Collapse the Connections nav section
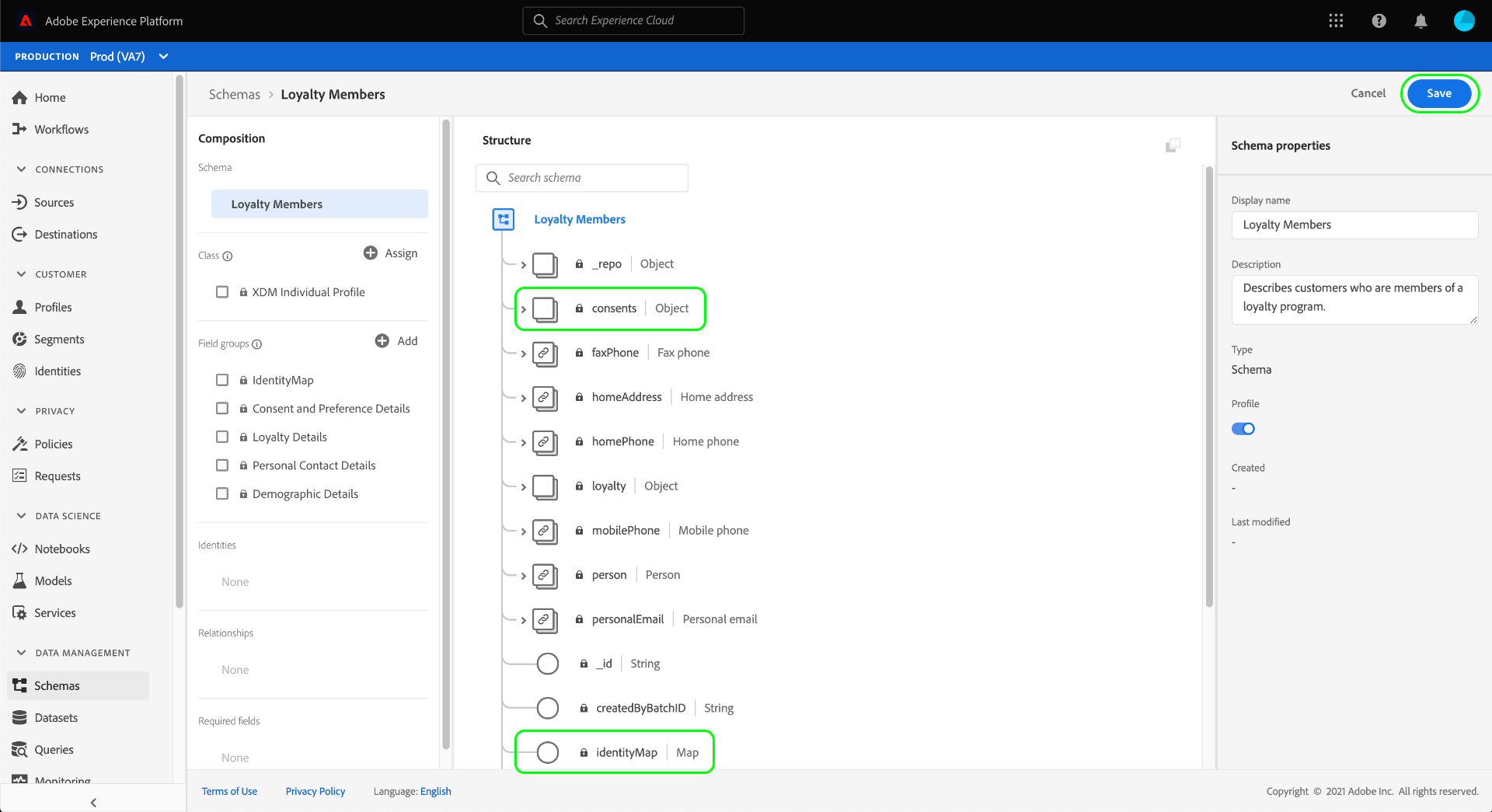 pyautogui.click(x=21, y=169)
